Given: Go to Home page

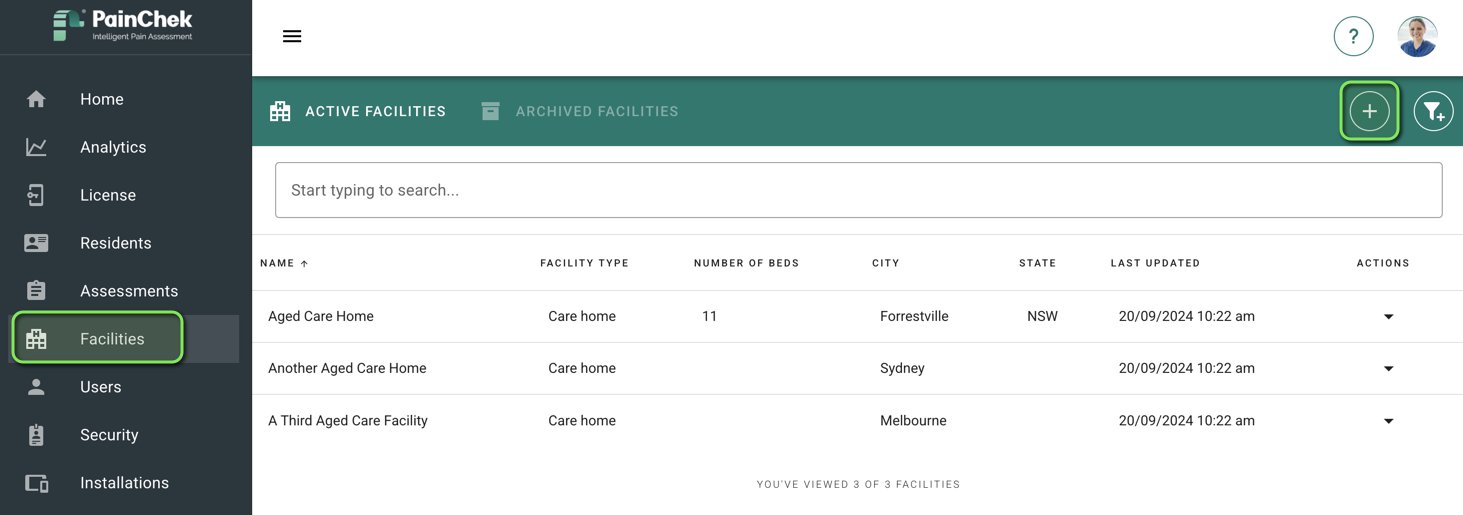Looking at the screenshot, I should (x=102, y=99).
